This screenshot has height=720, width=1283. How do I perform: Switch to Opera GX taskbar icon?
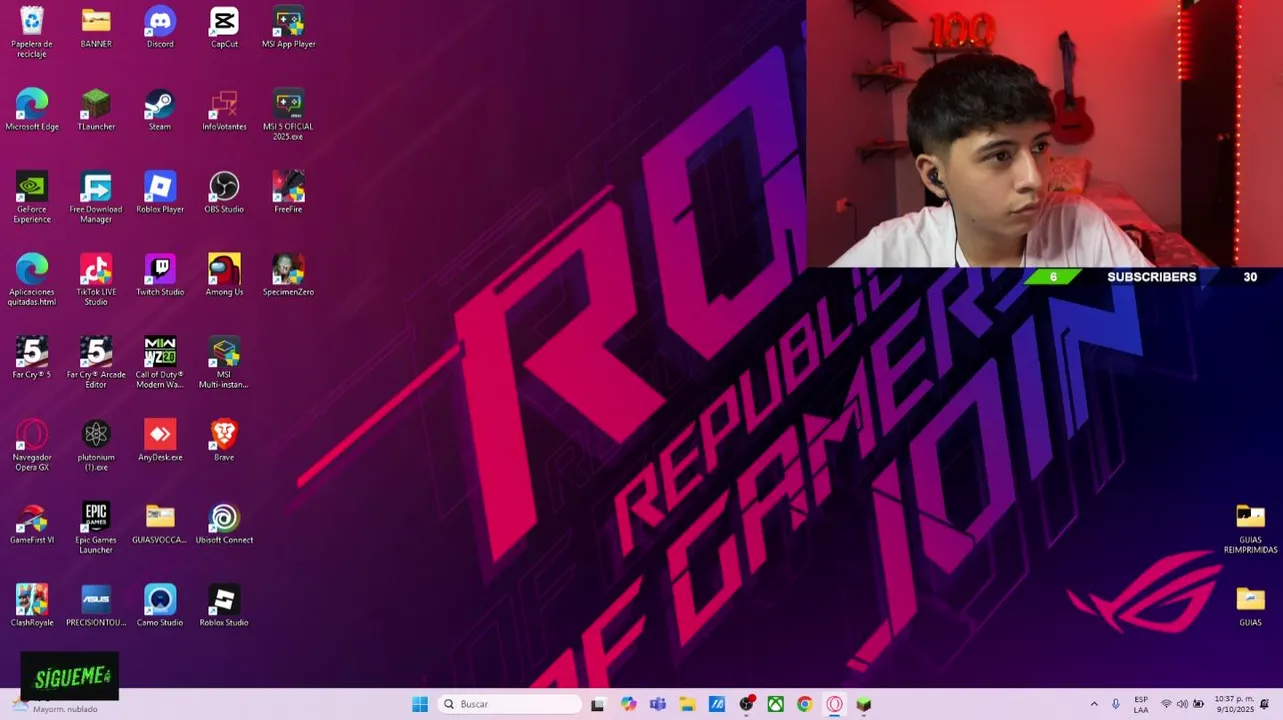(834, 704)
